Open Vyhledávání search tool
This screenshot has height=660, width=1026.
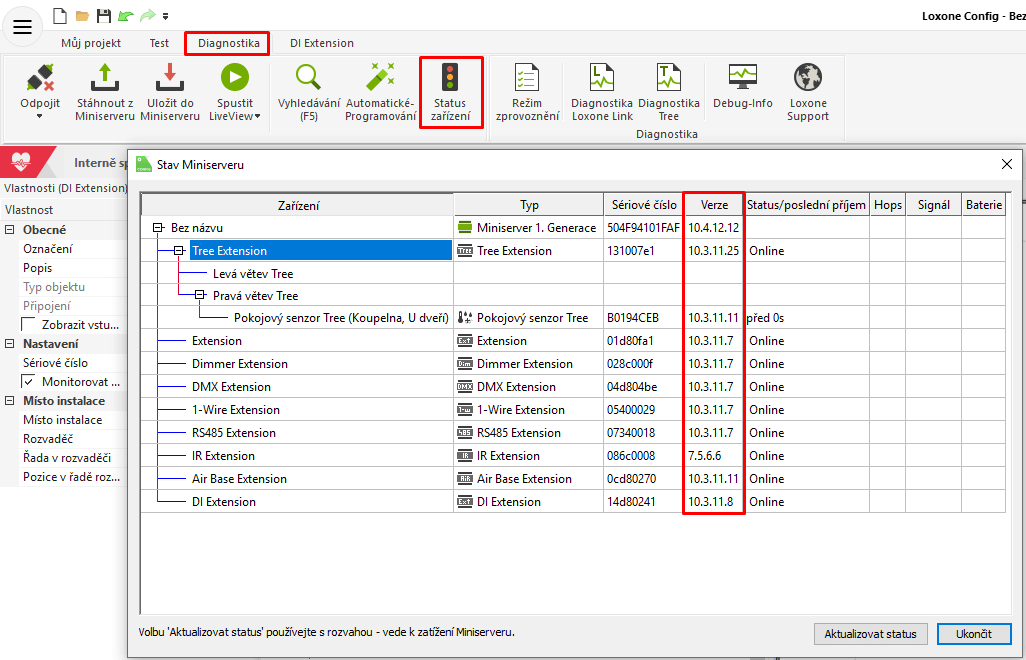308,79
